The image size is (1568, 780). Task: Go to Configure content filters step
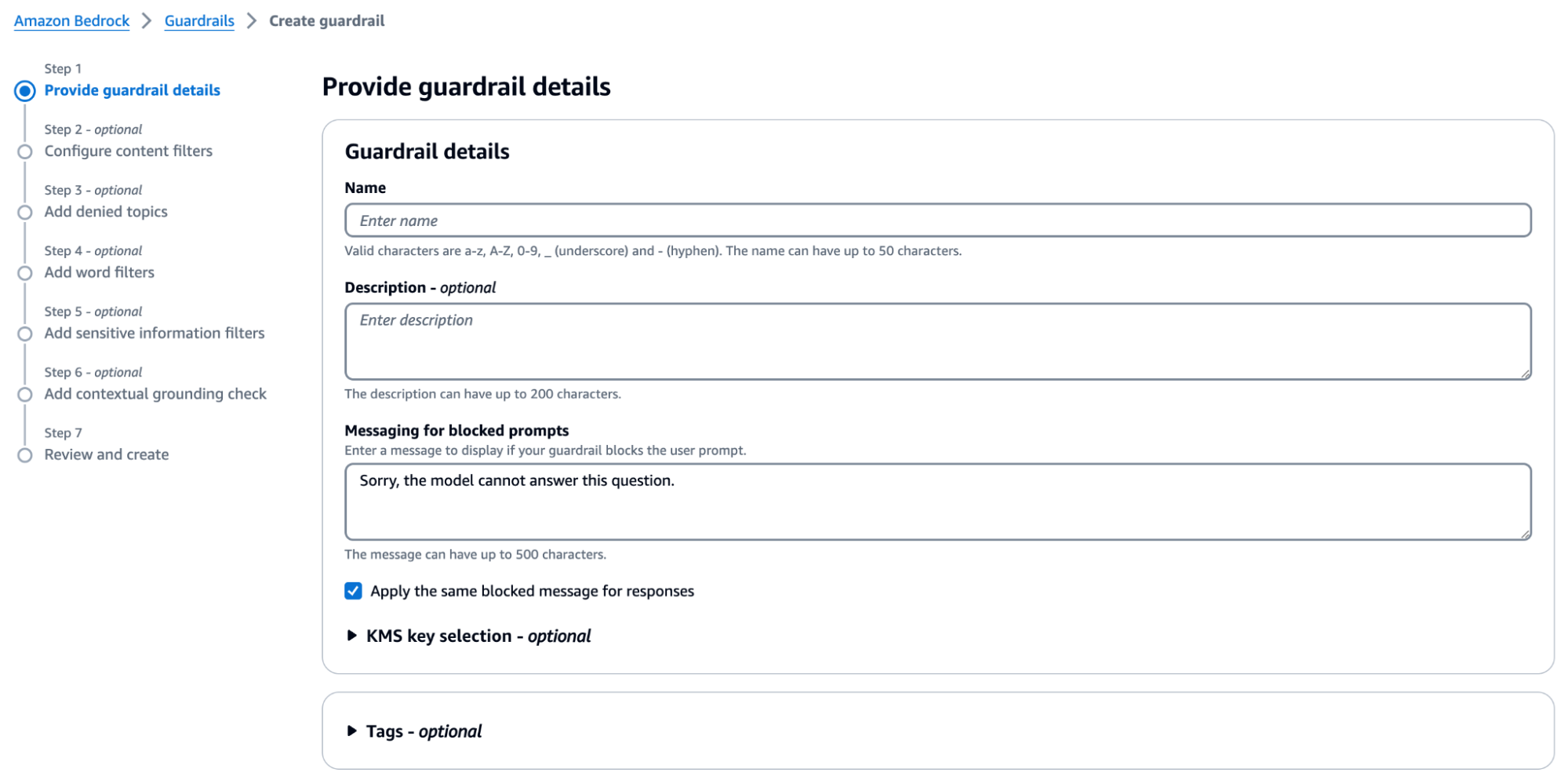click(128, 151)
